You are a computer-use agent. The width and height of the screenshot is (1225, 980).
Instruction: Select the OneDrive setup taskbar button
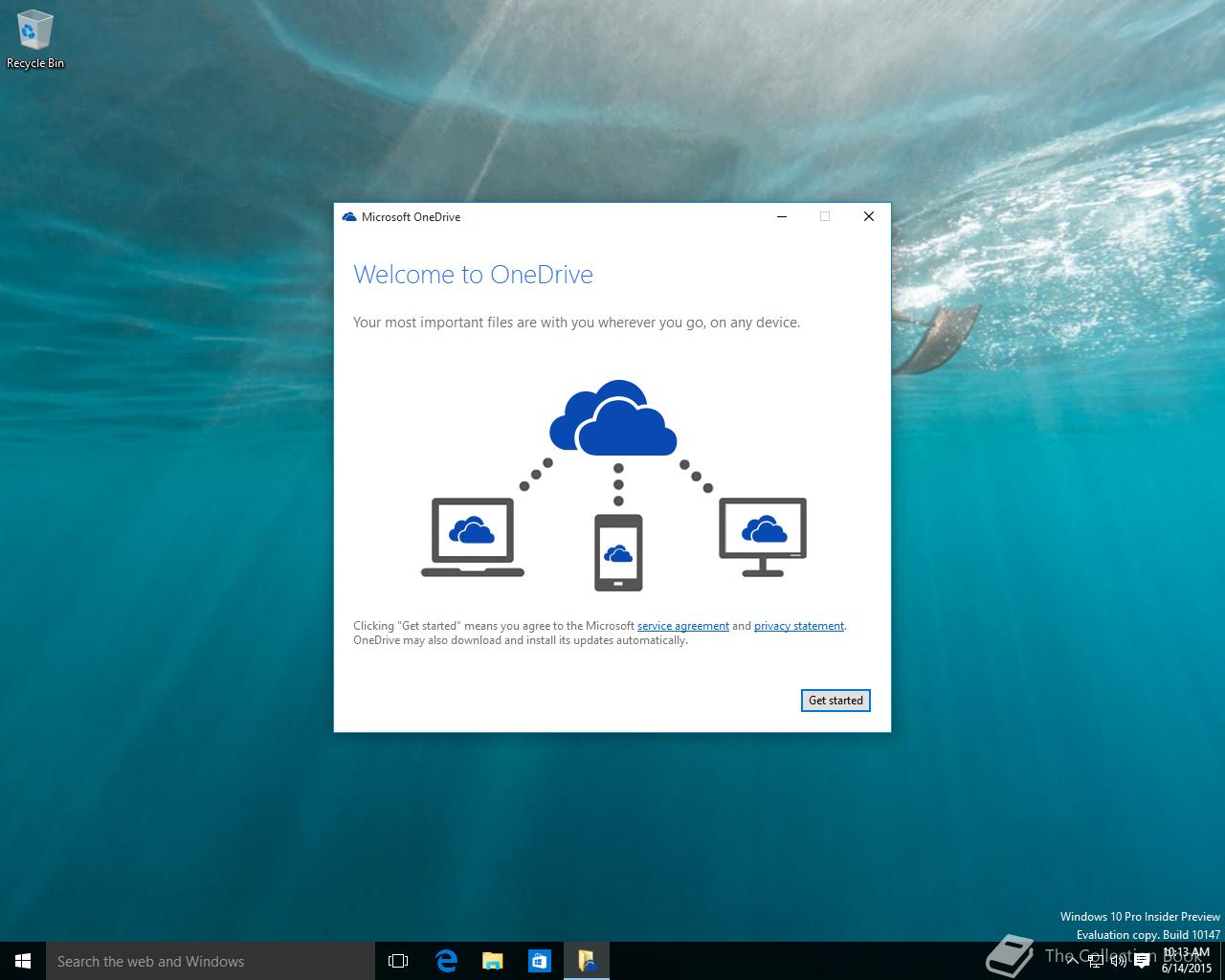[587, 961]
